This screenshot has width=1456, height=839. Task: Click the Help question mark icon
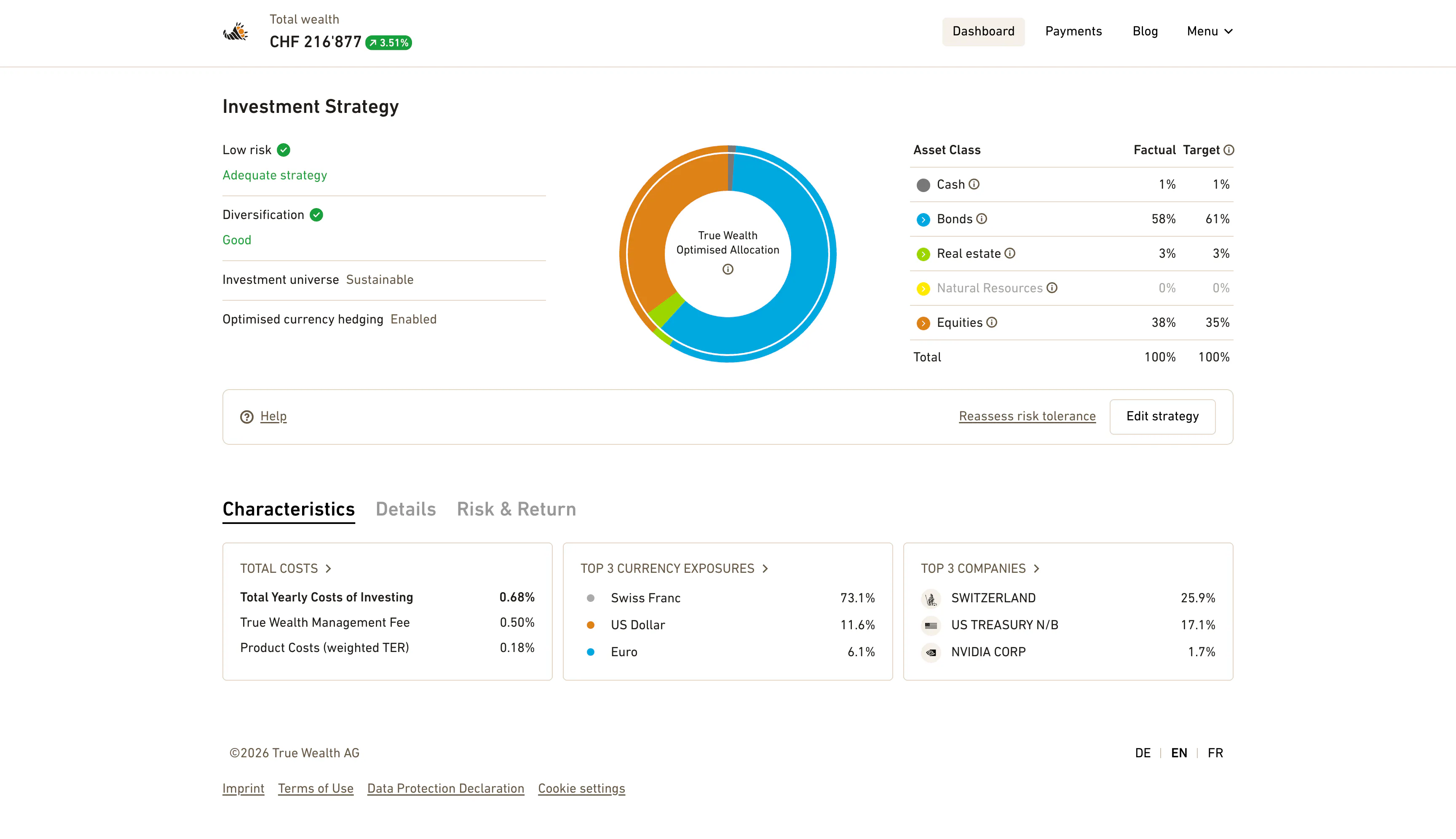247,417
